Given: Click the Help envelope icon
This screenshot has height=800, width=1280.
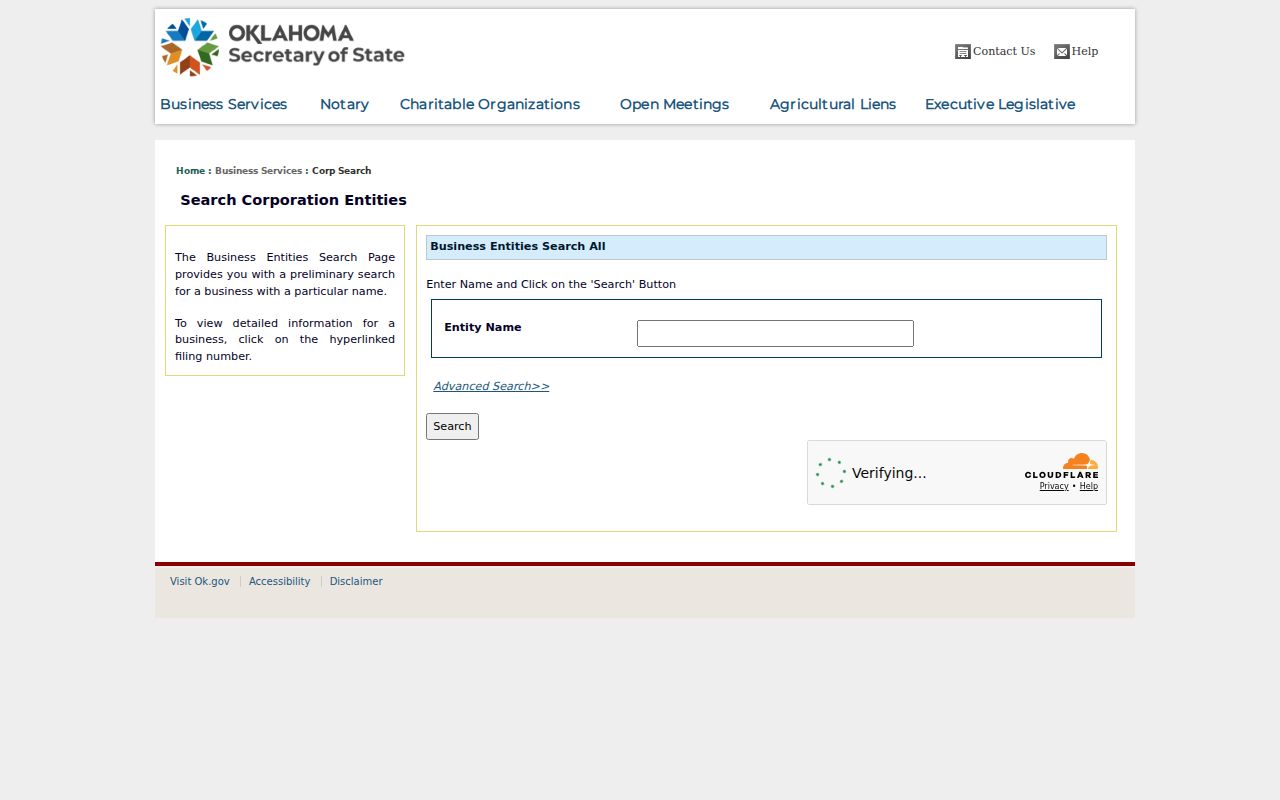Looking at the screenshot, I should tap(1062, 52).
